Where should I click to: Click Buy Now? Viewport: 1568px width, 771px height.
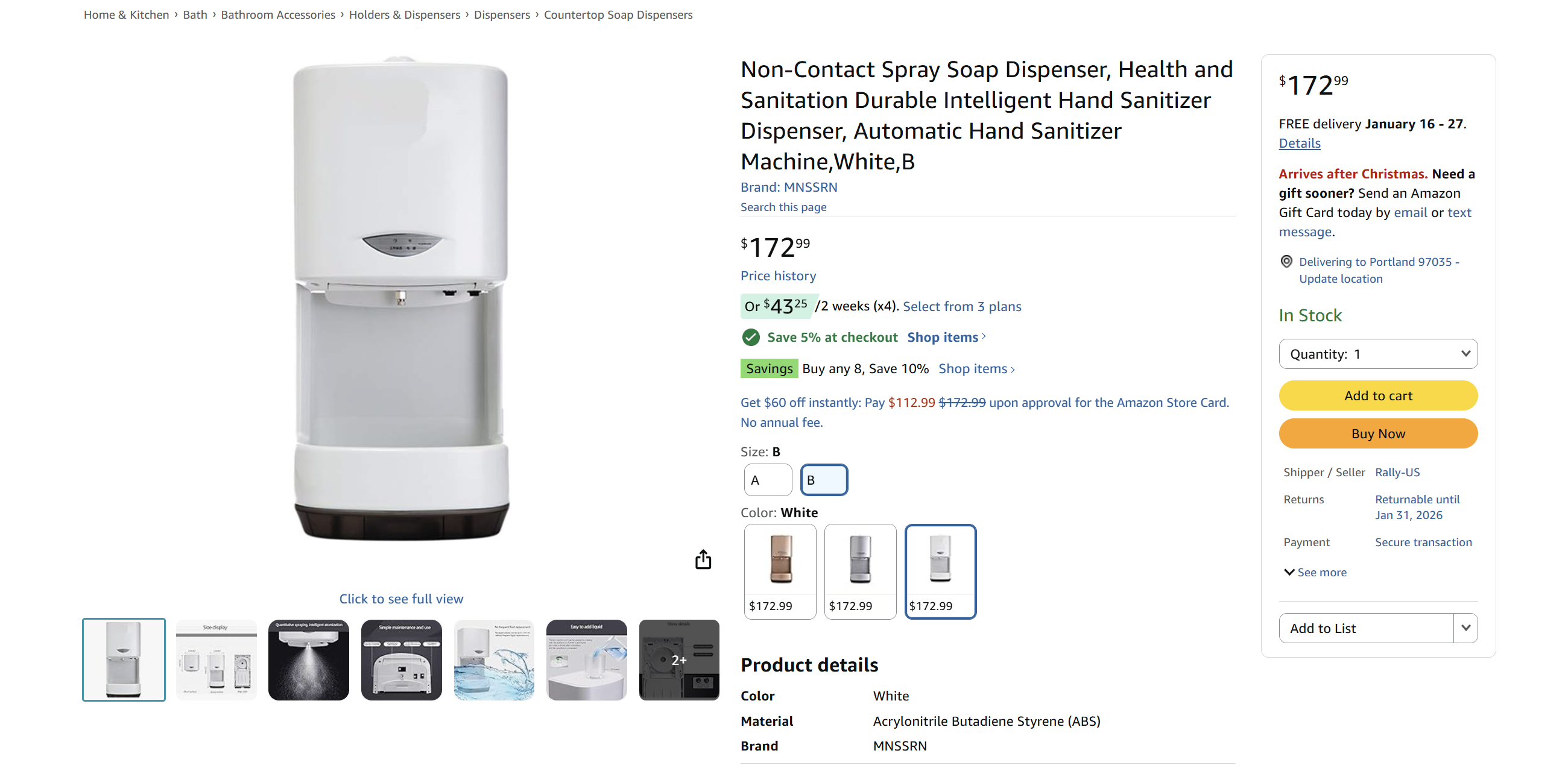(x=1378, y=433)
